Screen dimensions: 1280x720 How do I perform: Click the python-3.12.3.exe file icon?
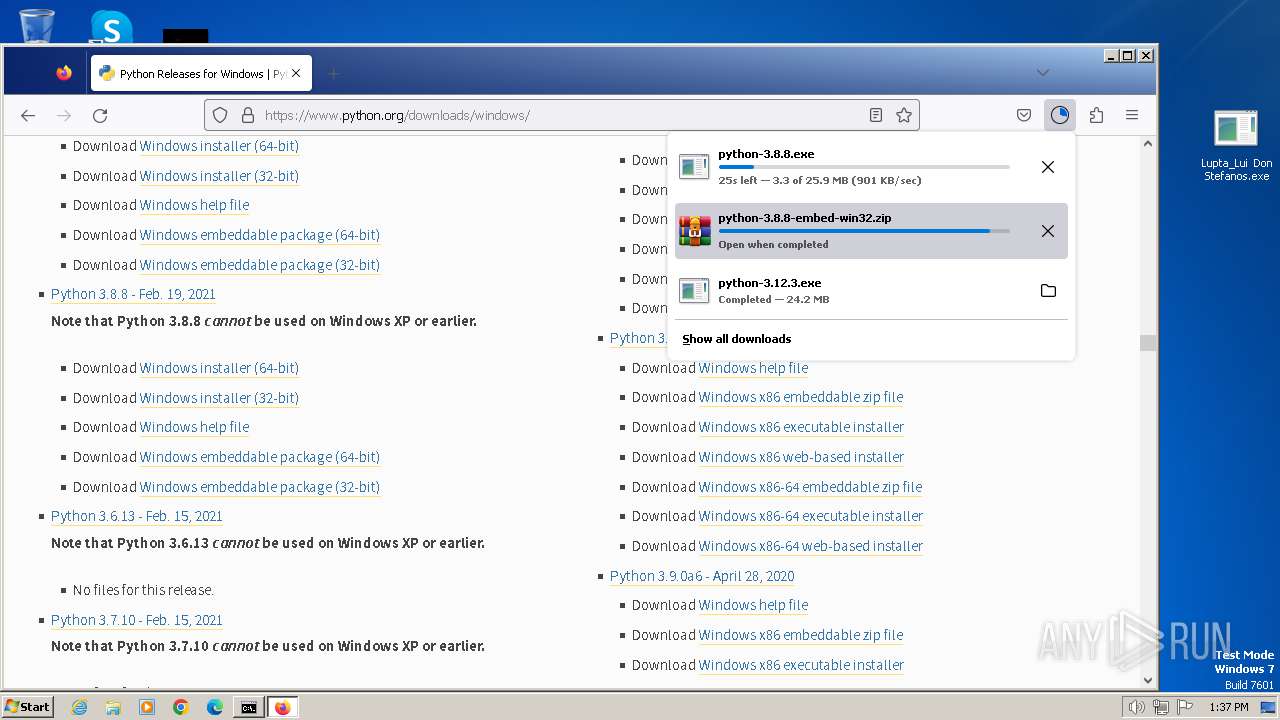[x=694, y=291]
